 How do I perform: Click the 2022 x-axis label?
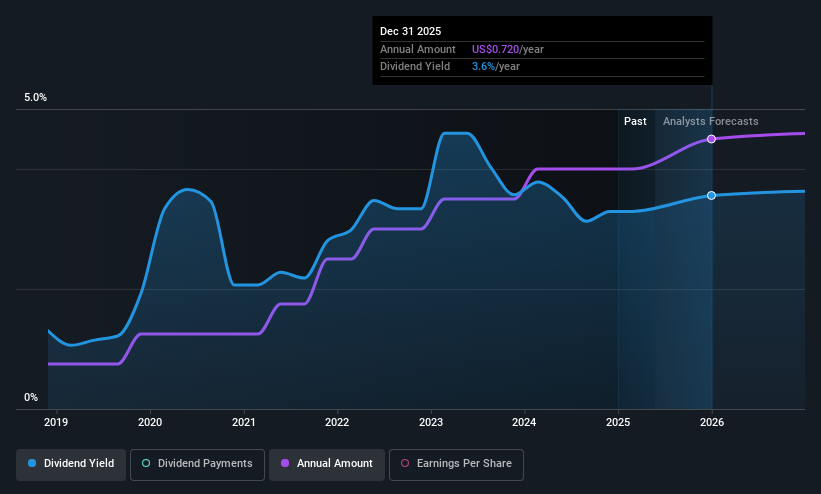click(x=337, y=422)
